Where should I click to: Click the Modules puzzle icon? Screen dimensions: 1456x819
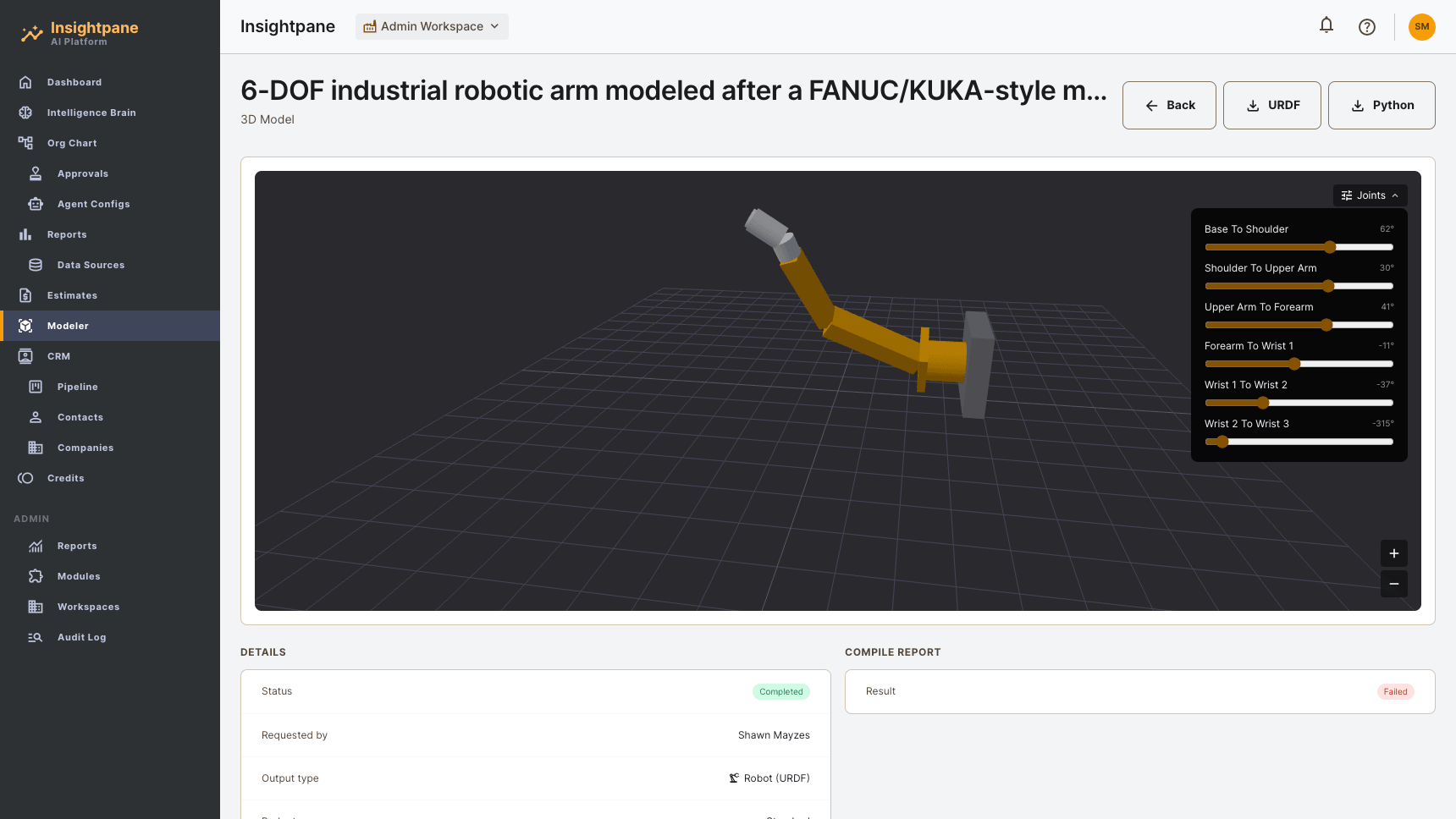[36, 576]
